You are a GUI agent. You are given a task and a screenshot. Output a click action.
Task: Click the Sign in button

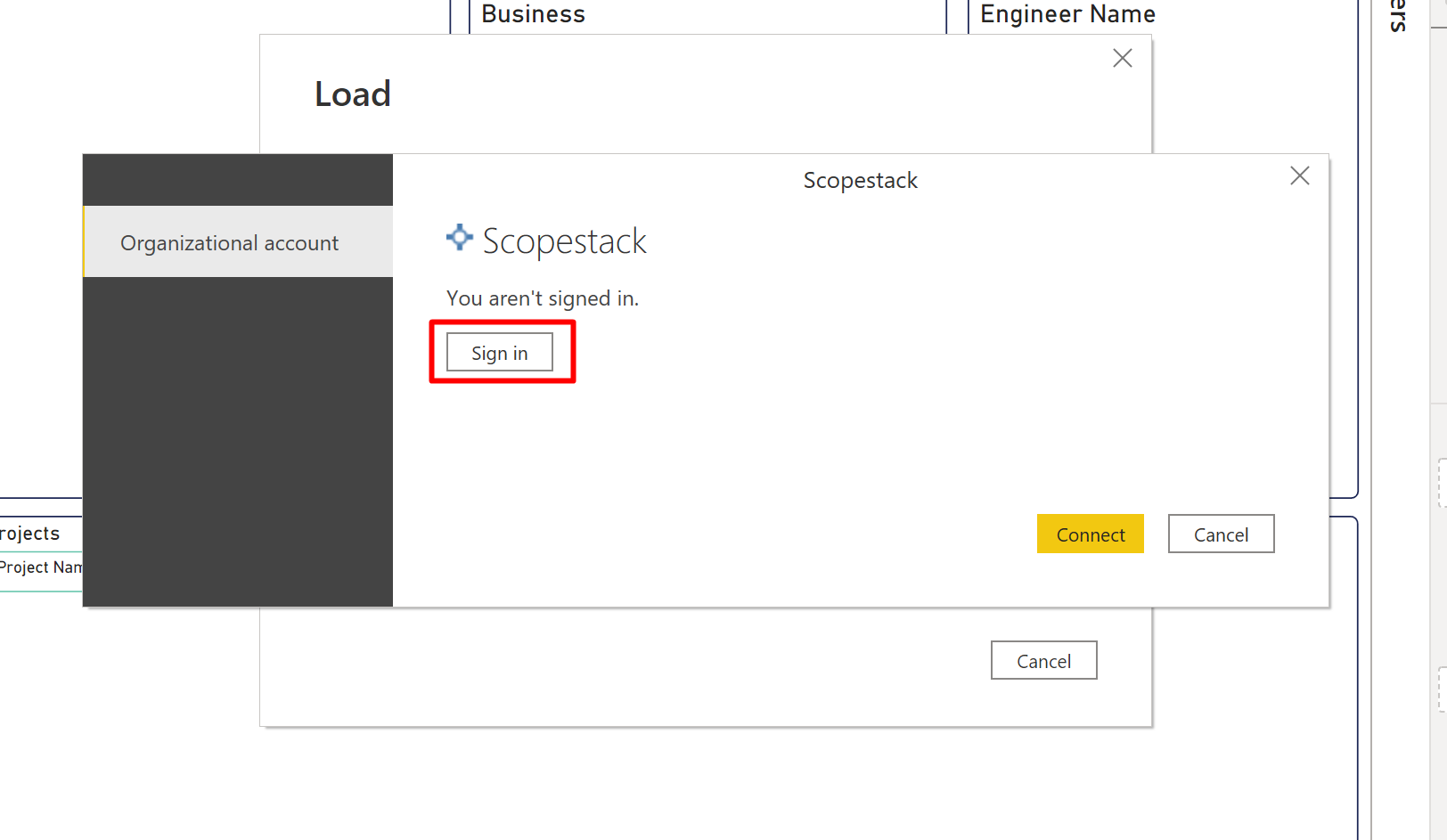500,353
